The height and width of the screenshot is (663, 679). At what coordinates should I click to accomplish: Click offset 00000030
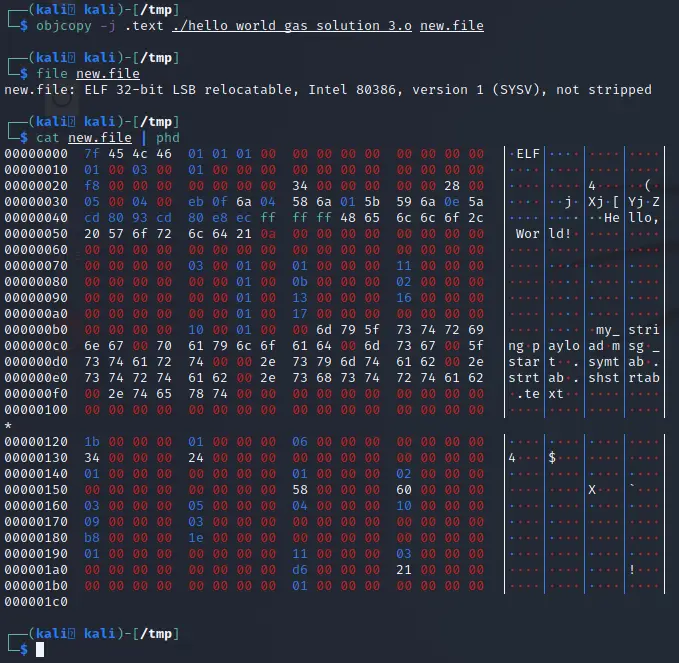pyautogui.click(x=36, y=202)
